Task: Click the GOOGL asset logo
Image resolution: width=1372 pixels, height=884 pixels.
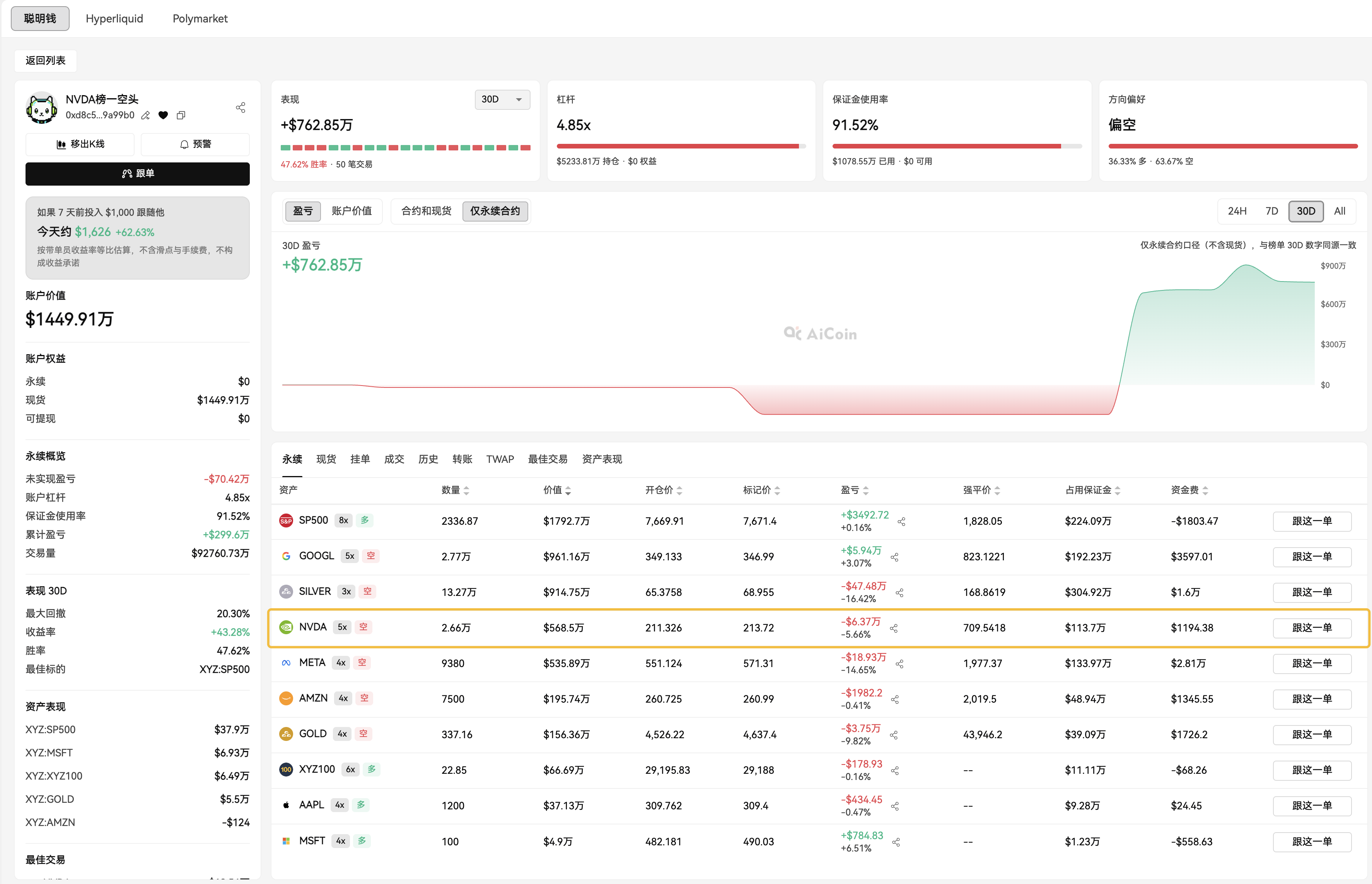Action: click(286, 556)
